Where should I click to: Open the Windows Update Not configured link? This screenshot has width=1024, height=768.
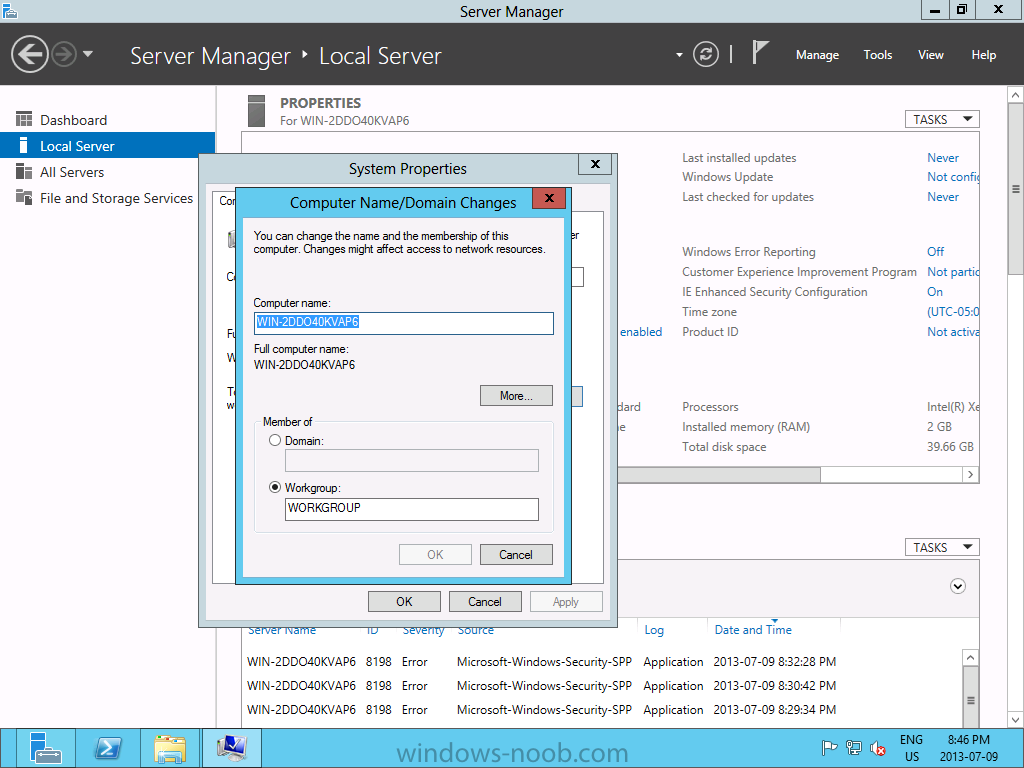(x=953, y=177)
